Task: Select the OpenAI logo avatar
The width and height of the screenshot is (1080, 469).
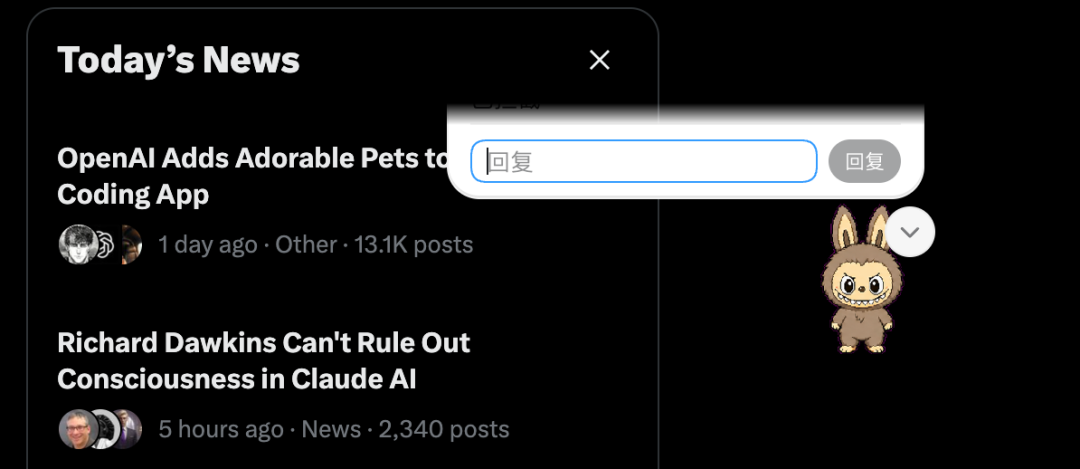Action: [105, 244]
